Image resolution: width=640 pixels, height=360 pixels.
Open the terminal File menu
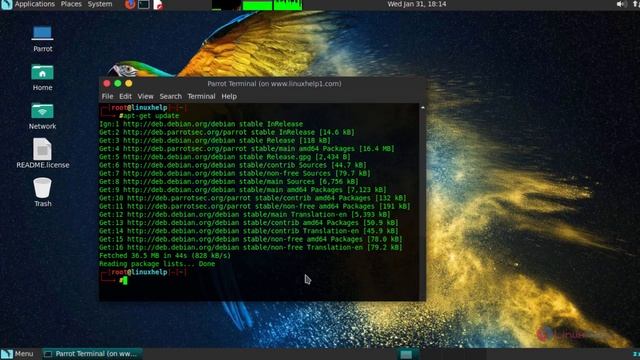107,96
